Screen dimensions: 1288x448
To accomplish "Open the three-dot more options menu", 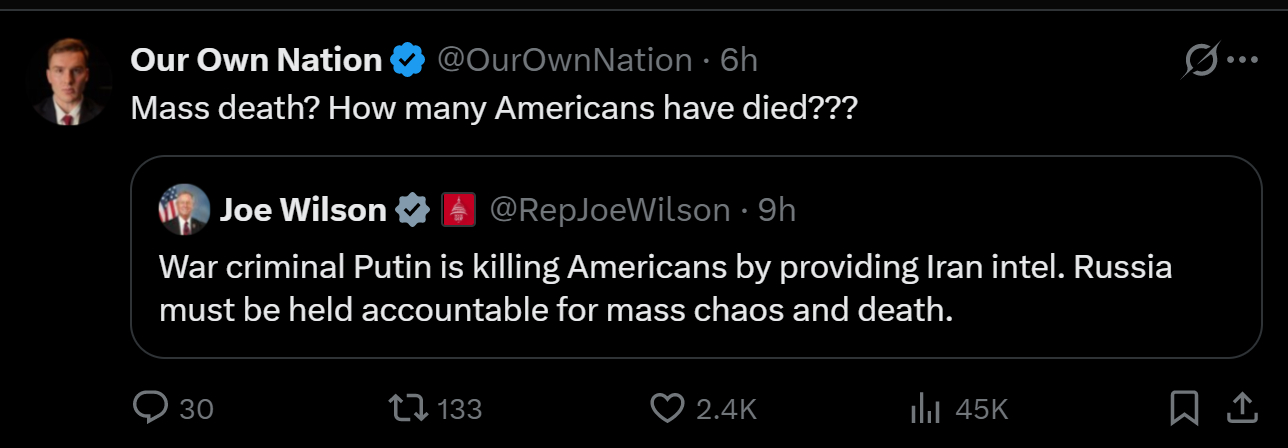I will (1242, 60).
